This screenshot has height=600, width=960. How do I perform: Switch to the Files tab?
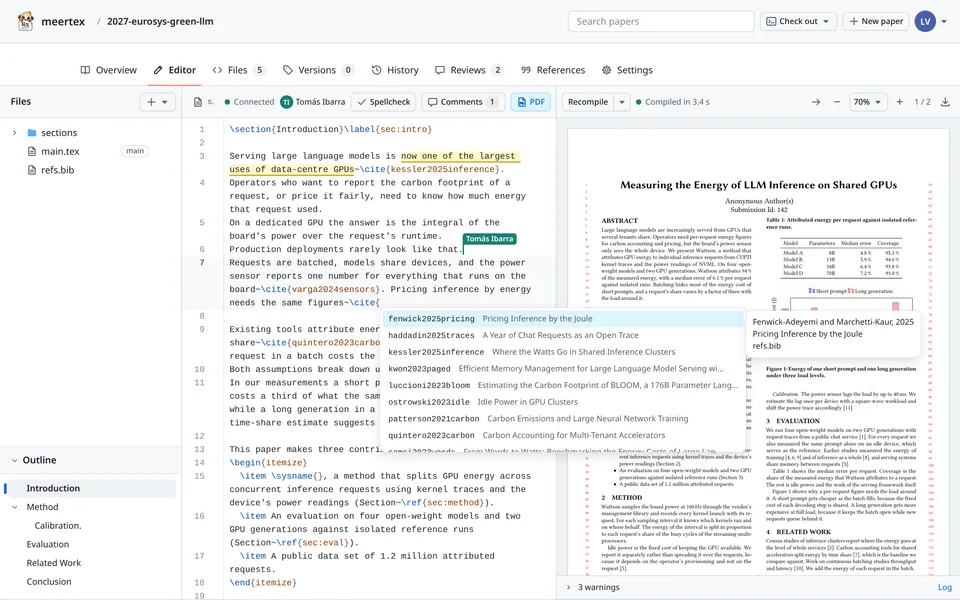pos(238,70)
